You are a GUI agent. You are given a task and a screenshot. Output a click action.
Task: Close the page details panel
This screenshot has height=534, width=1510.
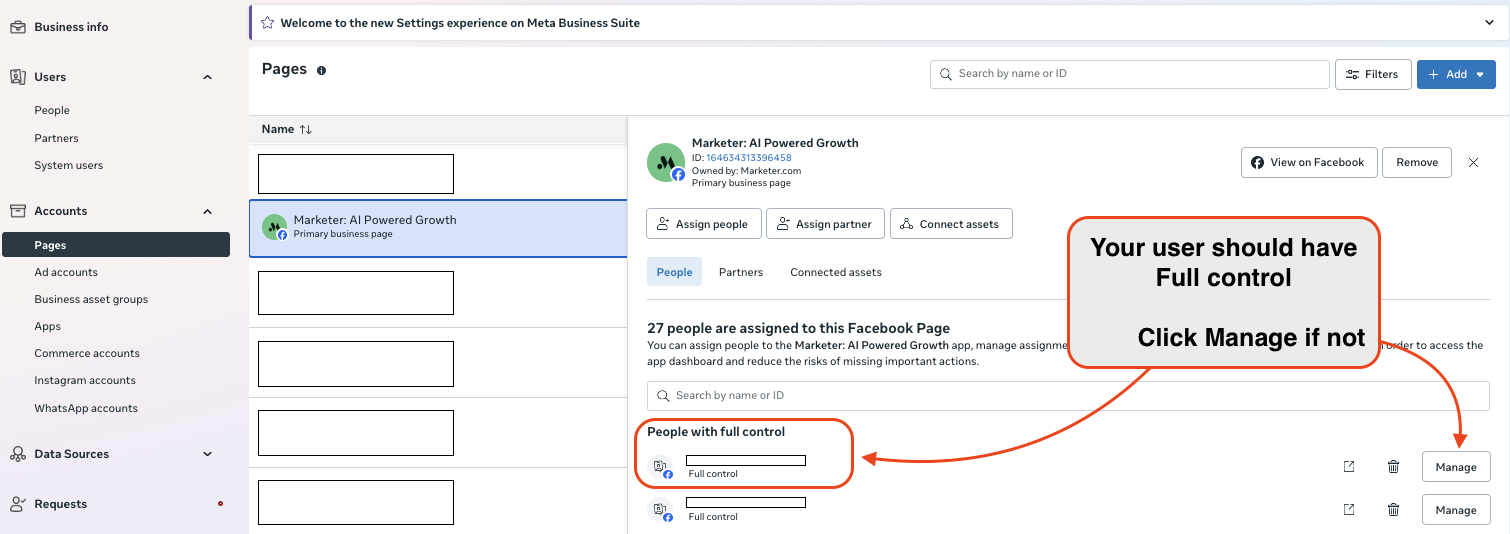pos(1473,163)
